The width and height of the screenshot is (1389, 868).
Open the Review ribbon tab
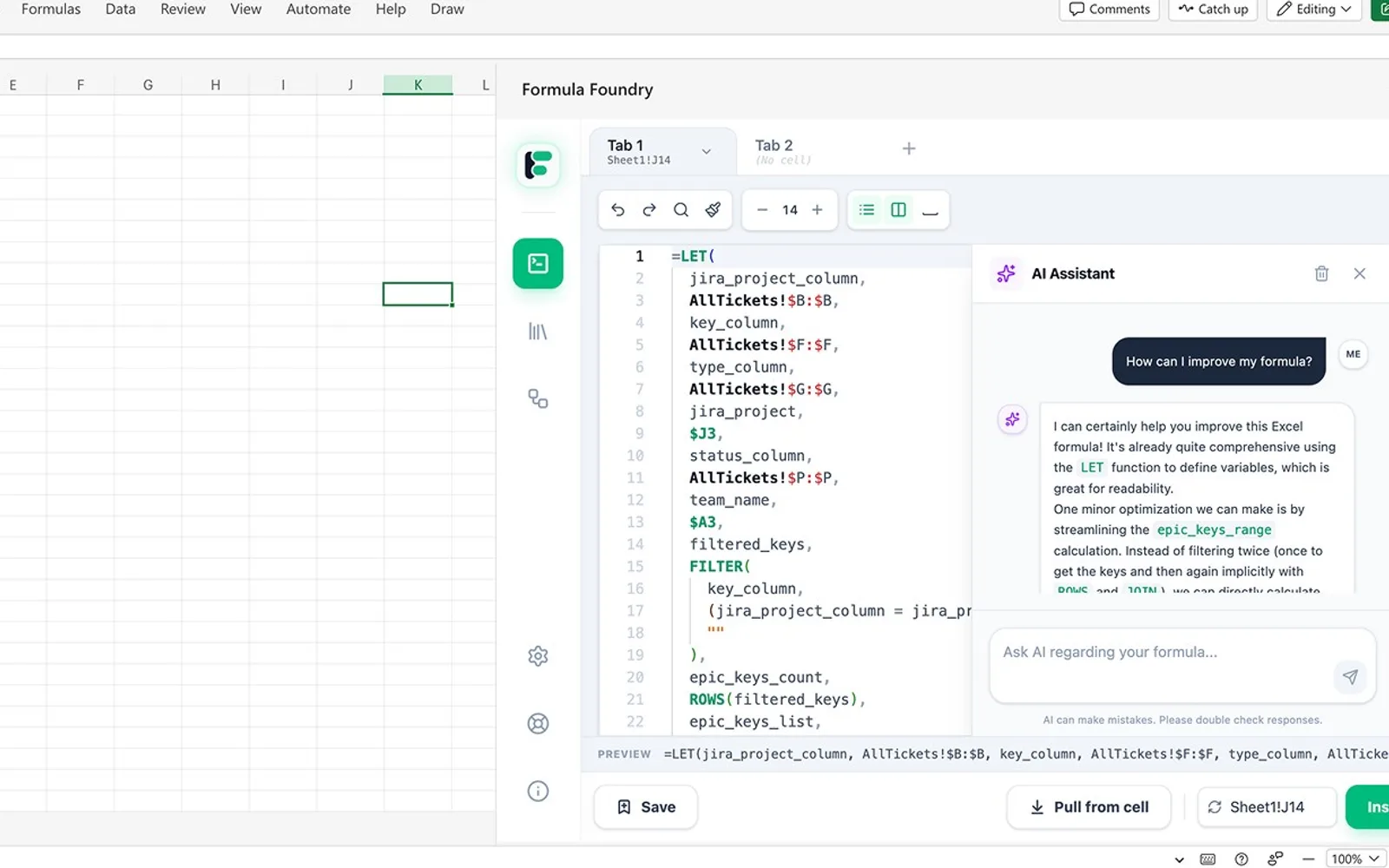click(x=182, y=10)
